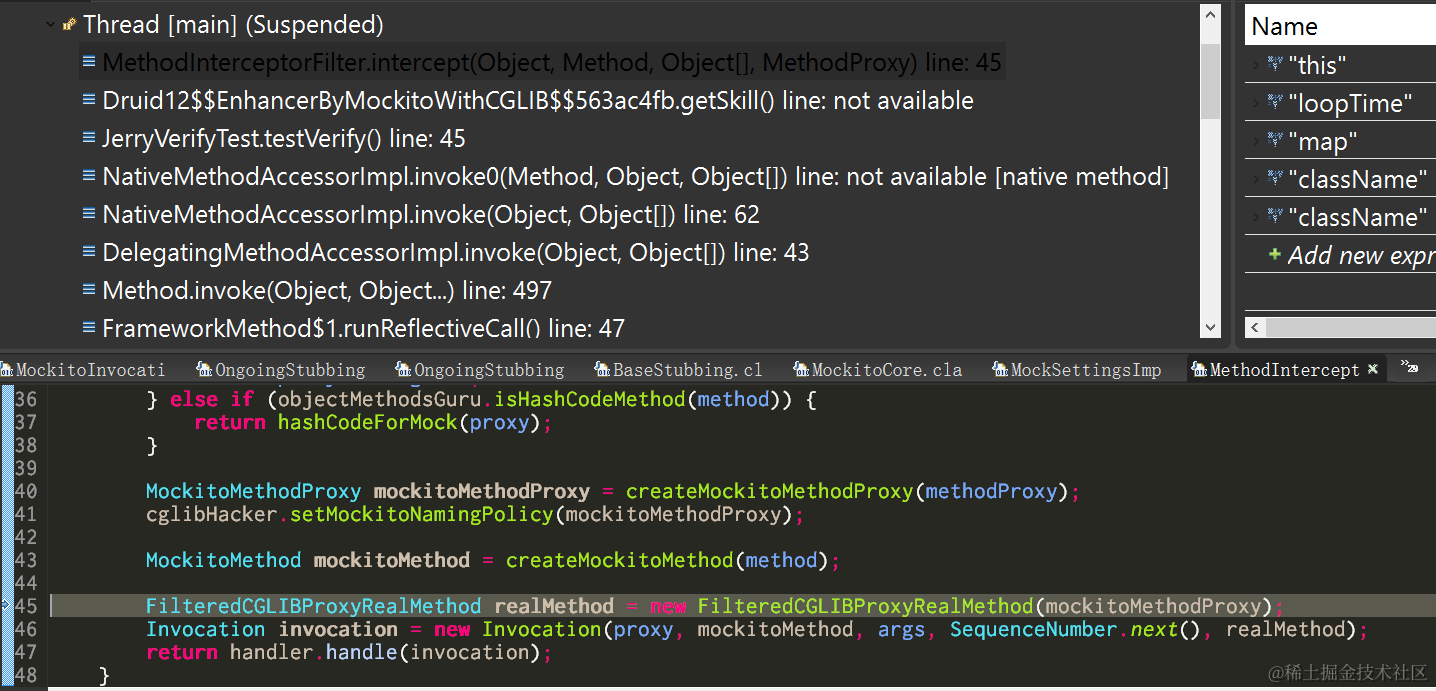Select the "loopTime" expression row

point(1340,103)
